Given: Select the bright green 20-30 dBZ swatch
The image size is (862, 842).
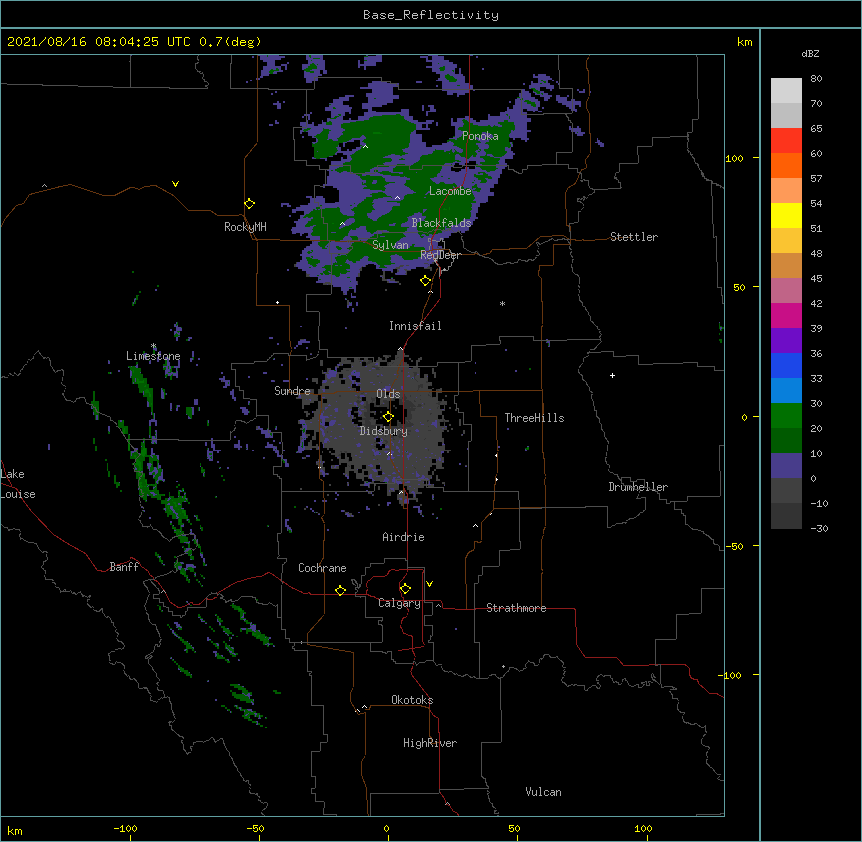Looking at the screenshot, I should click(786, 416).
